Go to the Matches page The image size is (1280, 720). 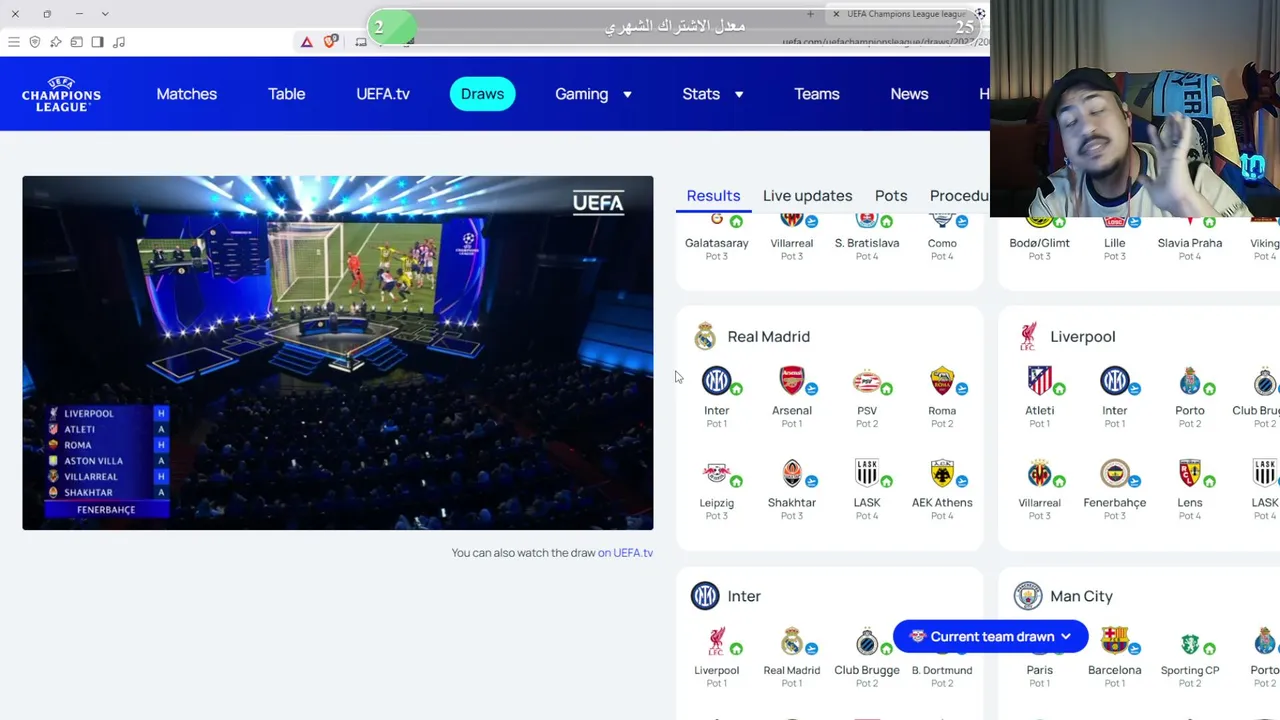tap(186, 94)
